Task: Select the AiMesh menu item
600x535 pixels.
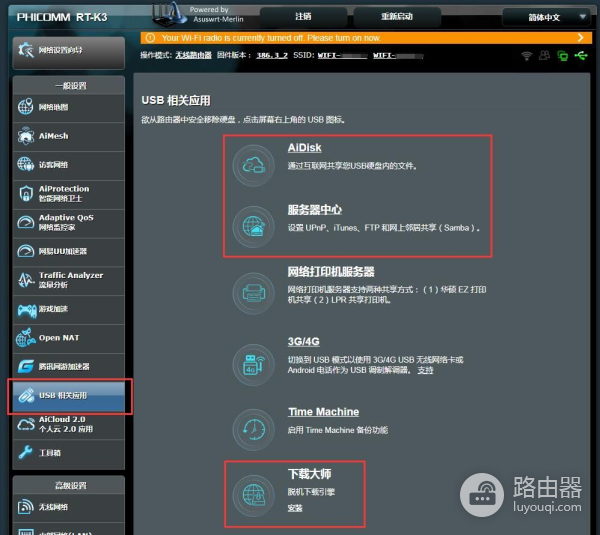Action: 68,136
